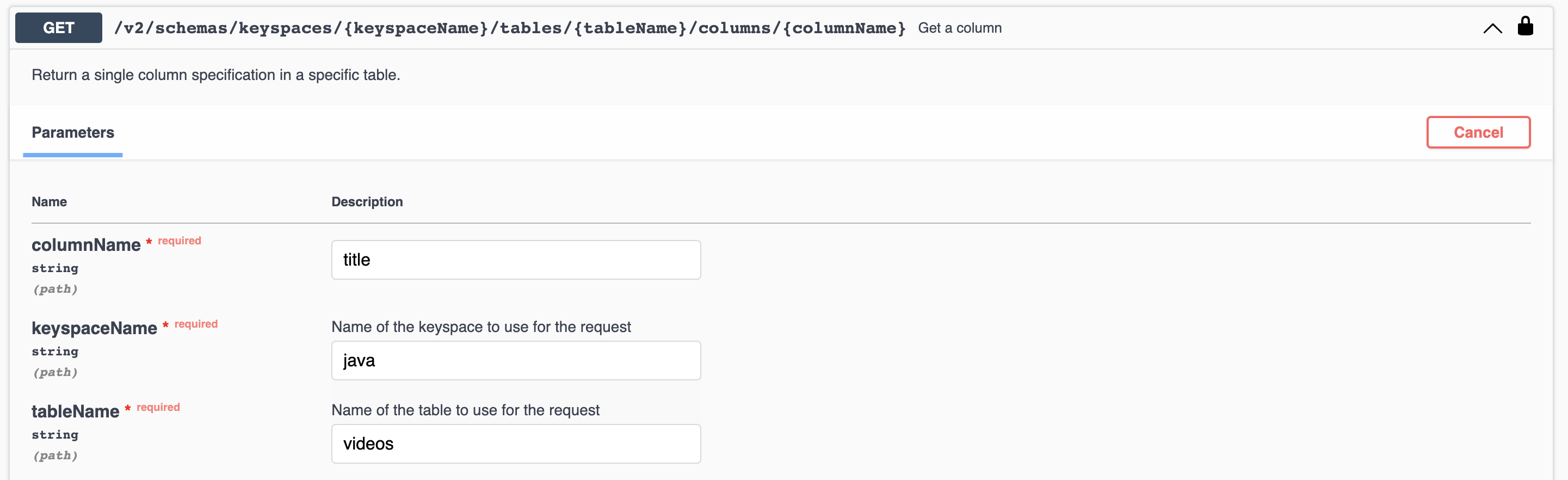
Task: Click the columnName input containing 'title'
Action: (516, 260)
